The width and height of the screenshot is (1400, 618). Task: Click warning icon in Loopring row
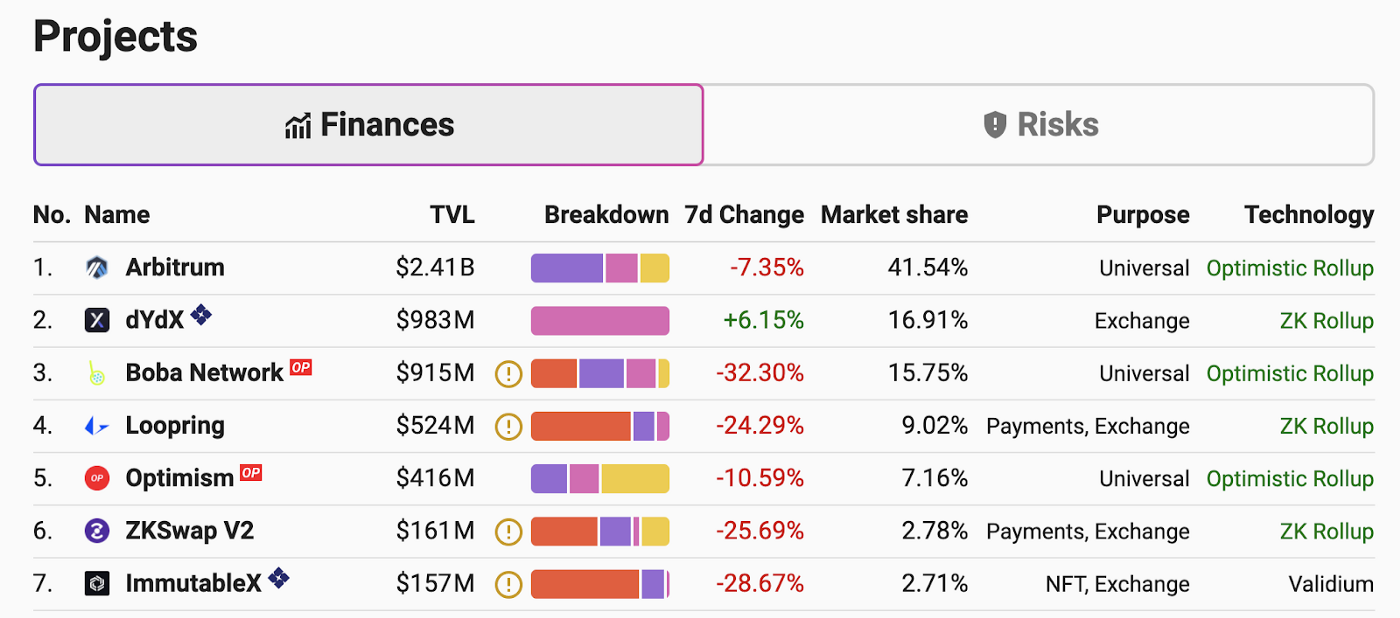click(x=509, y=427)
